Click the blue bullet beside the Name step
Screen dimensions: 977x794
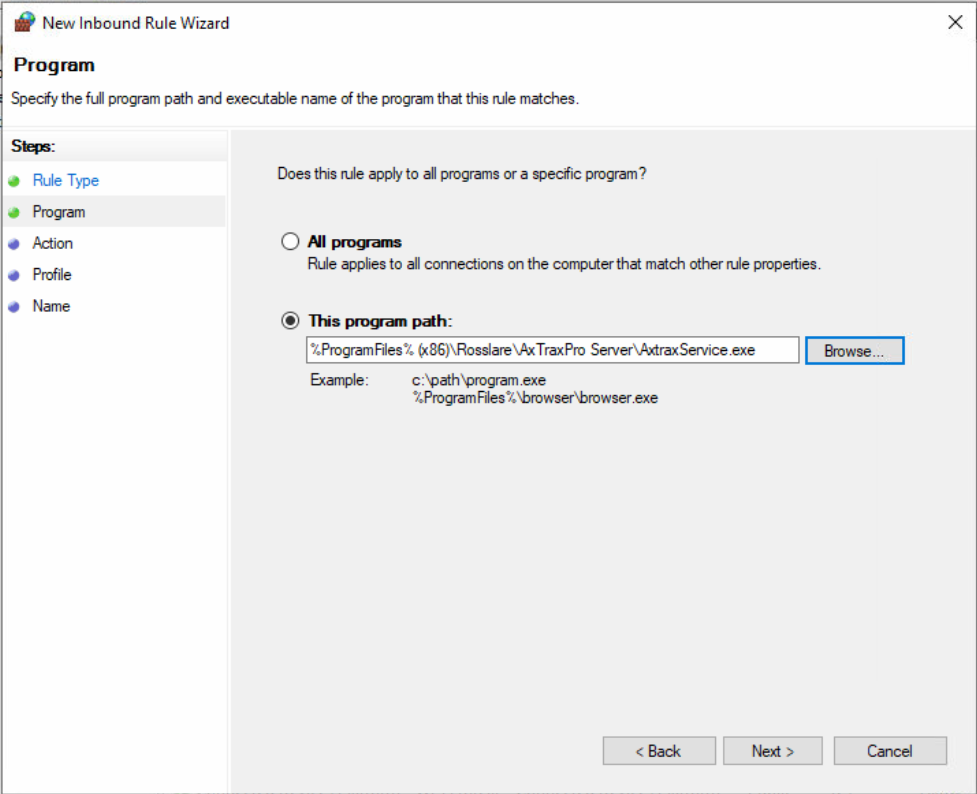click(14, 307)
